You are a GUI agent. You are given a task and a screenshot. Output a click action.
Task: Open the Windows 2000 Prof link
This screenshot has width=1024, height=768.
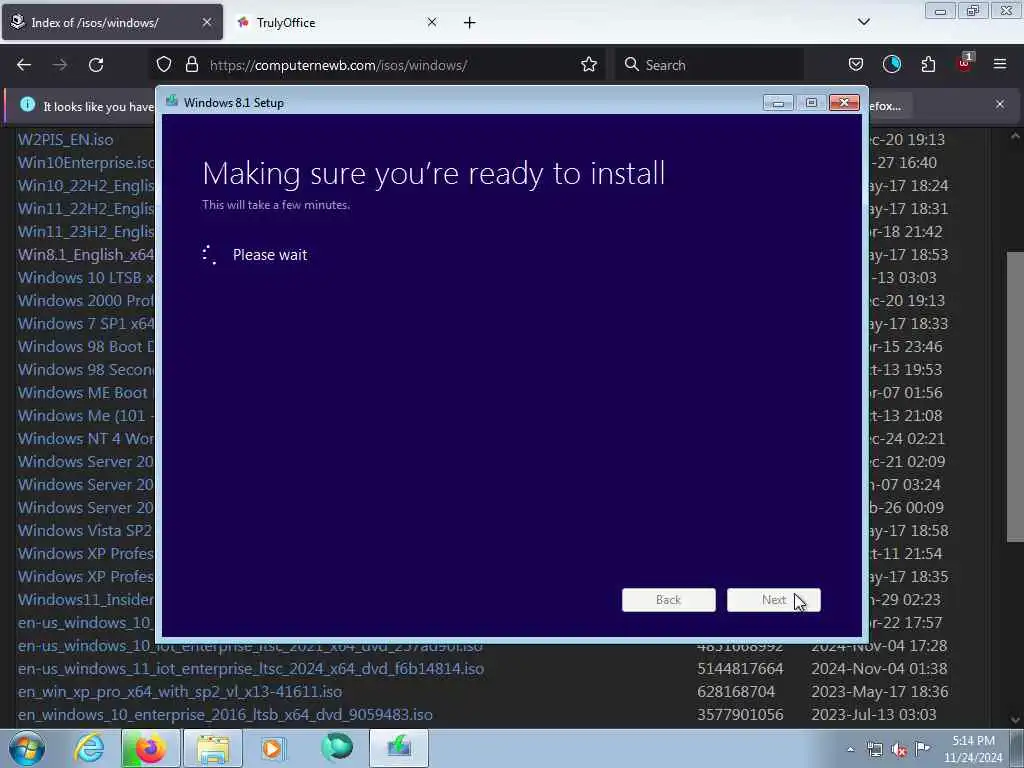(86, 301)
